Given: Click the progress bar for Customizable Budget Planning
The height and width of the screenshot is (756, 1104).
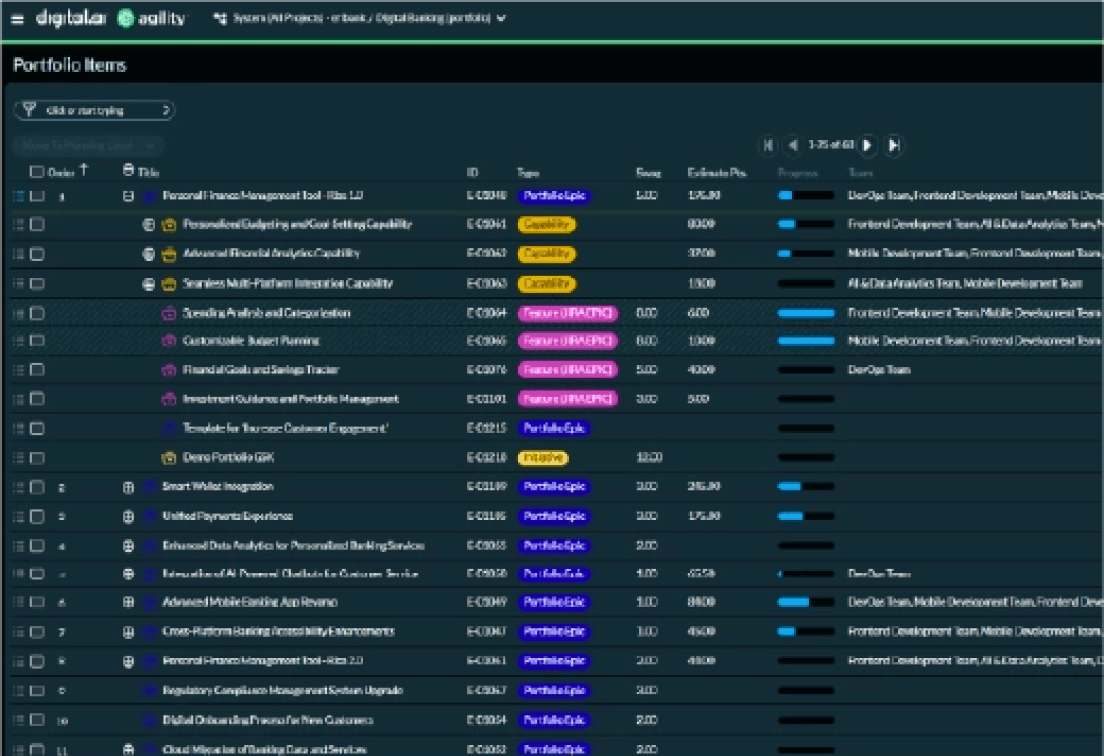Looking at the screenshot, I should coord(806,341).
